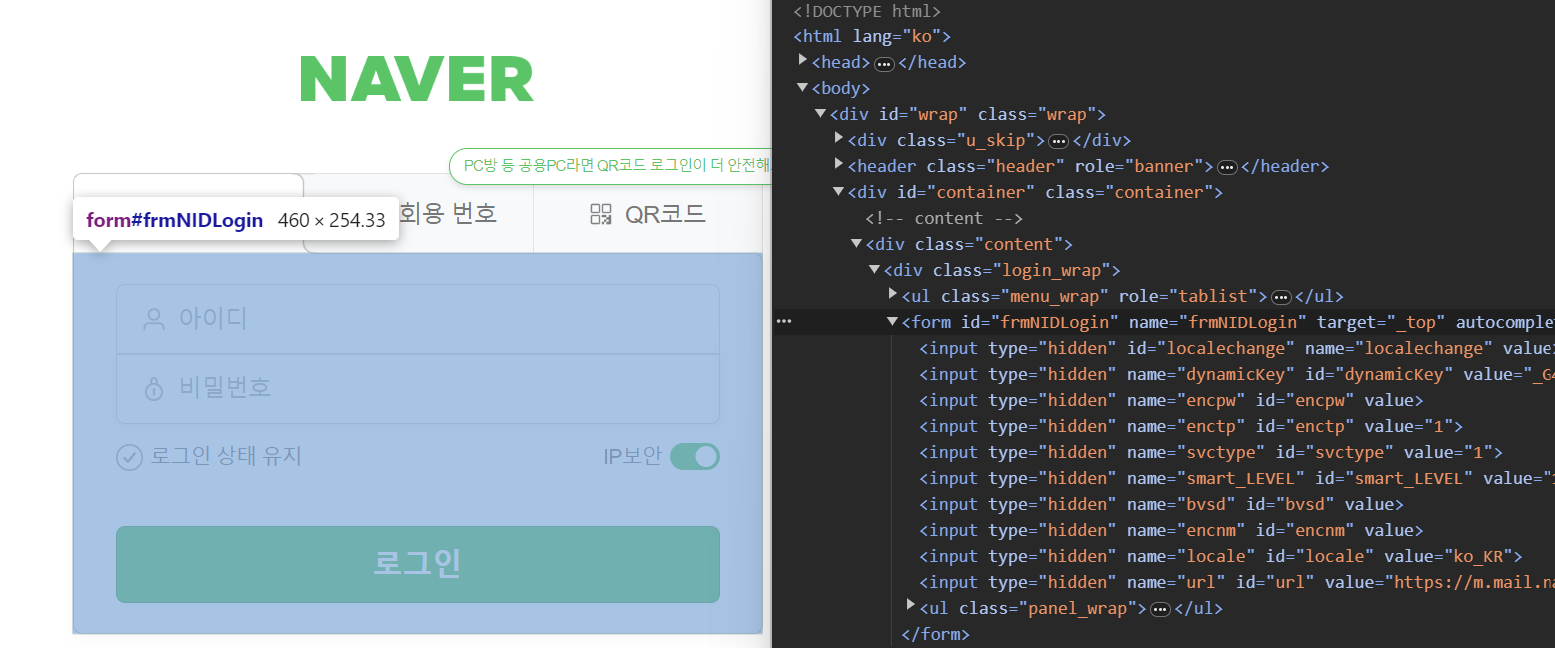This screenshot has height=648, width=1555.
Task: Toggle the 로그인 상태 유지 checkbox
Action: (130, 457)
